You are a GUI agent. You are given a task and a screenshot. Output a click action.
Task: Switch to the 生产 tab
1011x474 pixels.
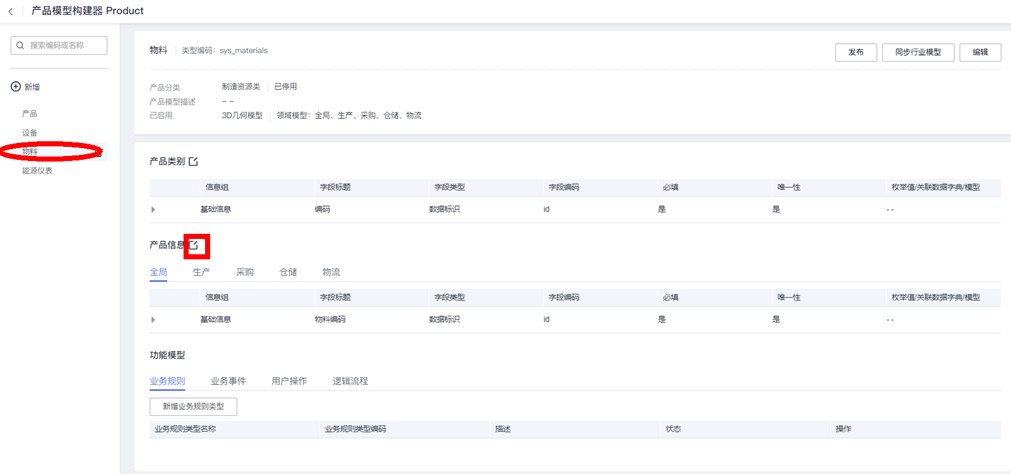(x=201, y=272)
